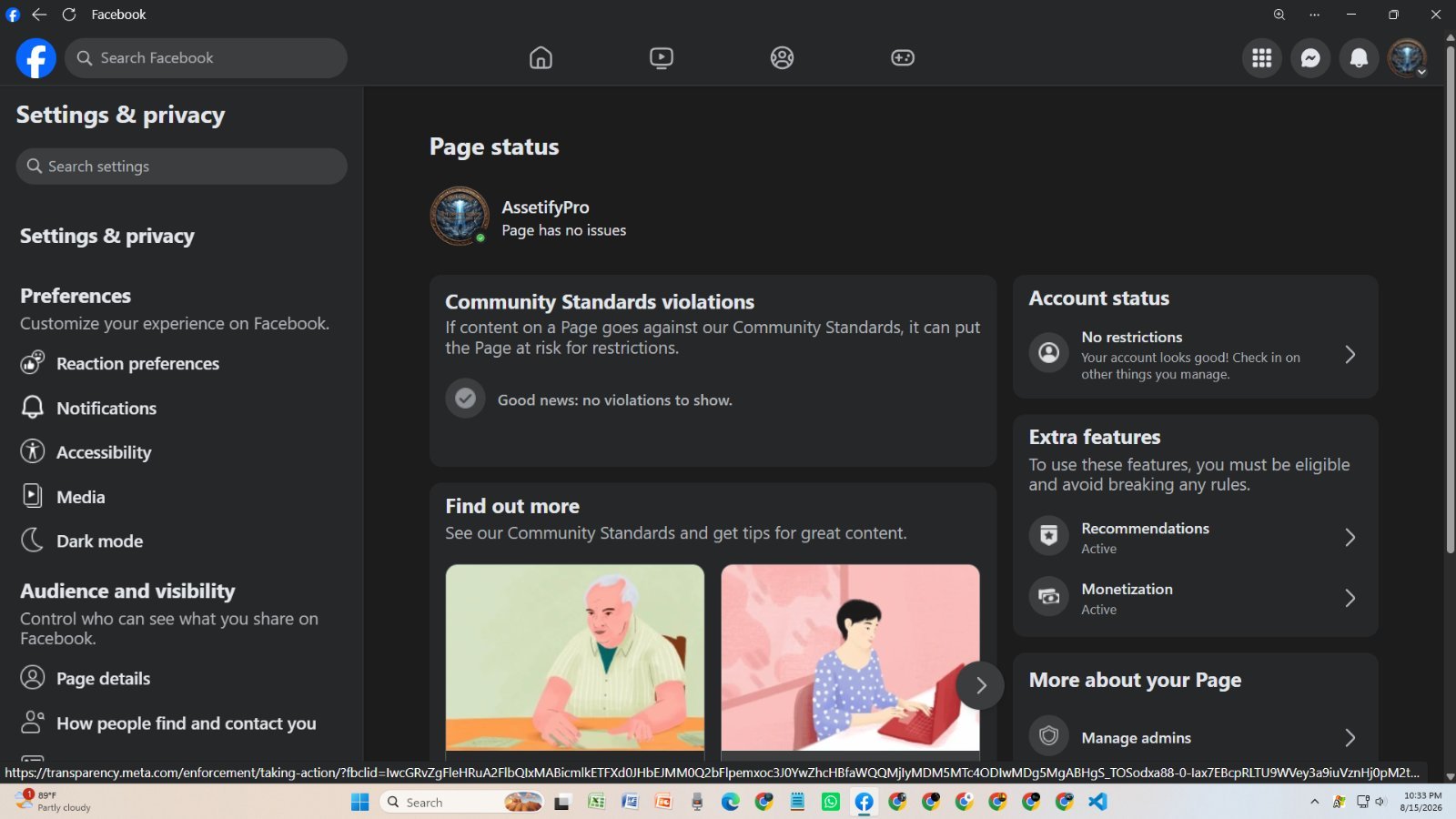Go to the Home feed icon

tap(541, 58)
